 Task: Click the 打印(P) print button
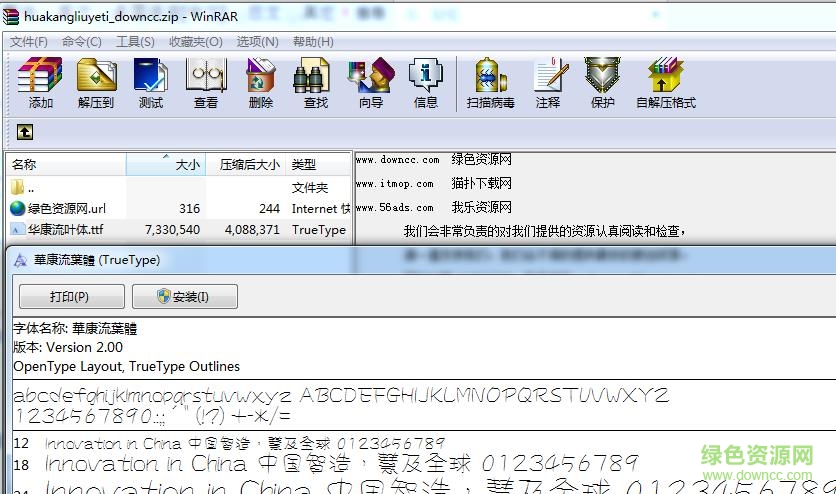coord(72,296)
